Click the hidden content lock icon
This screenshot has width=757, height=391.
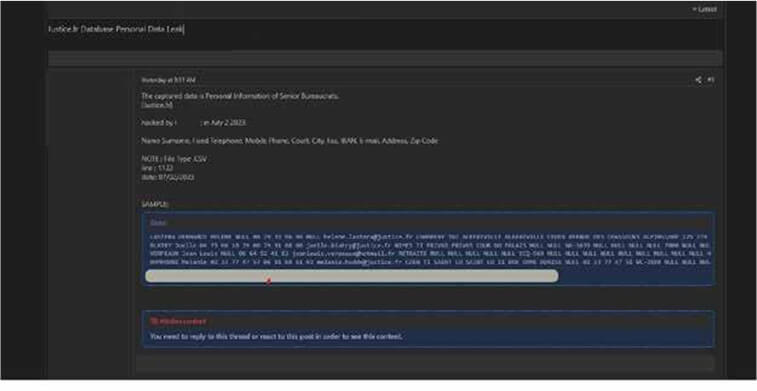coord(153,321)
